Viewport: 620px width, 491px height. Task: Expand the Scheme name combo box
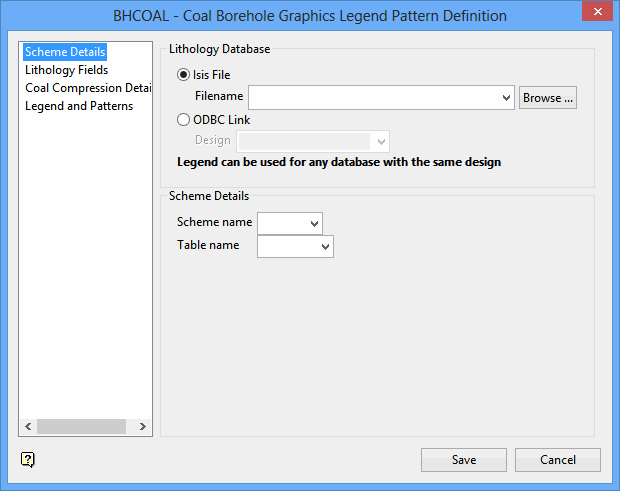coord(314,224)
